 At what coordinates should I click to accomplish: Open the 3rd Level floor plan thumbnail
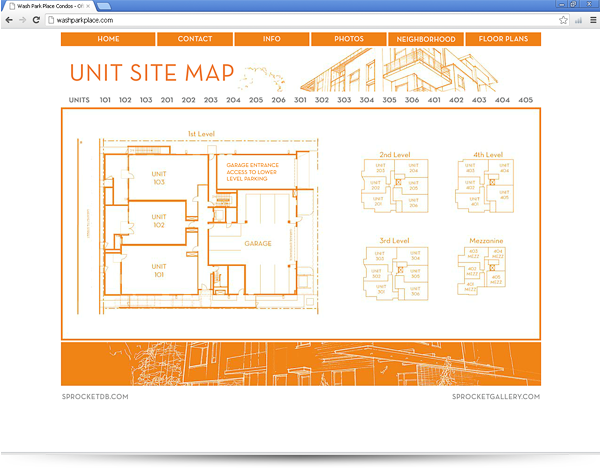coord(395,273)
